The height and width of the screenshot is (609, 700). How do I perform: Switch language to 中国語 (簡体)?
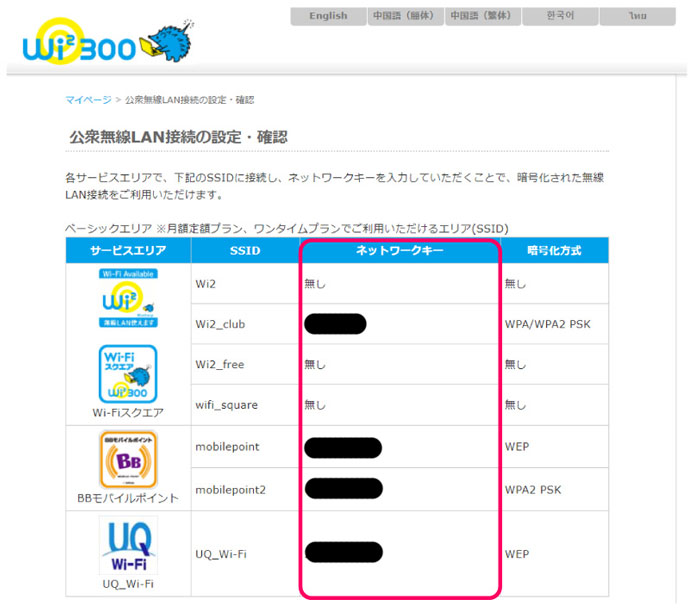coord(405,16)
